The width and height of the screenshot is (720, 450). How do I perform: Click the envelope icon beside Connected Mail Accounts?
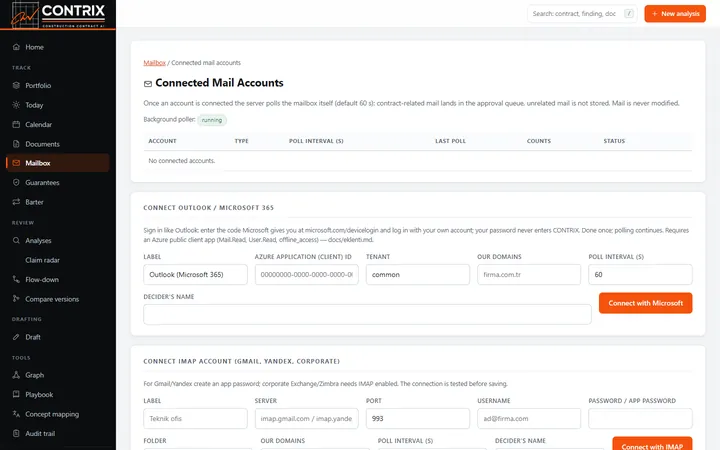click(x=148, y=84)
